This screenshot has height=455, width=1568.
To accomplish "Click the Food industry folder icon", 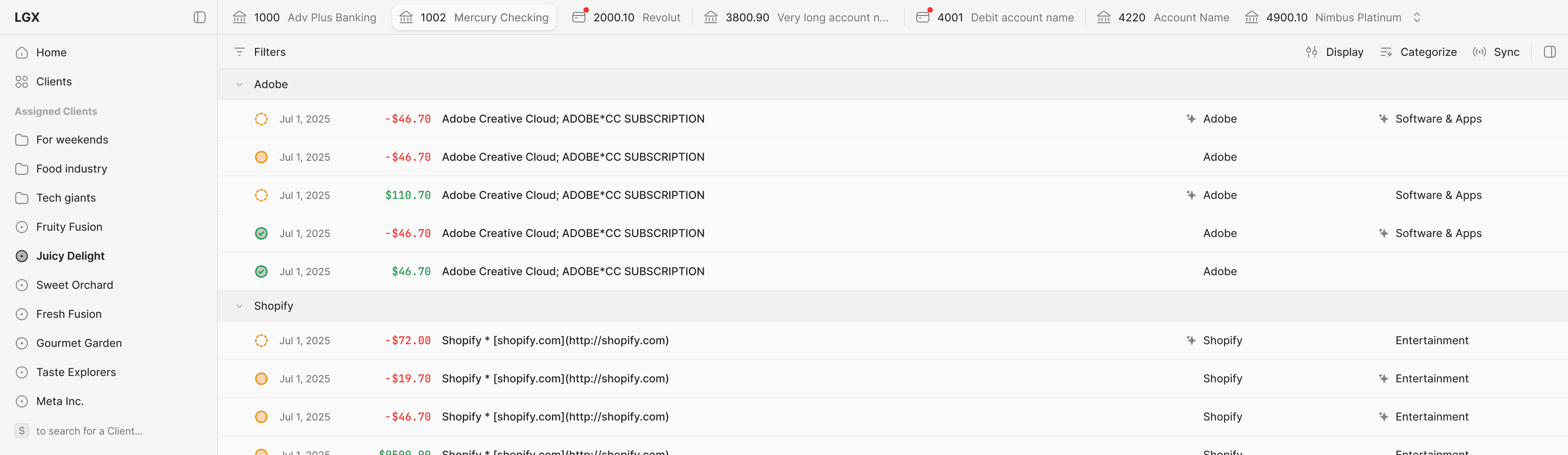I will pyautogui.click(x=22, y=169).
